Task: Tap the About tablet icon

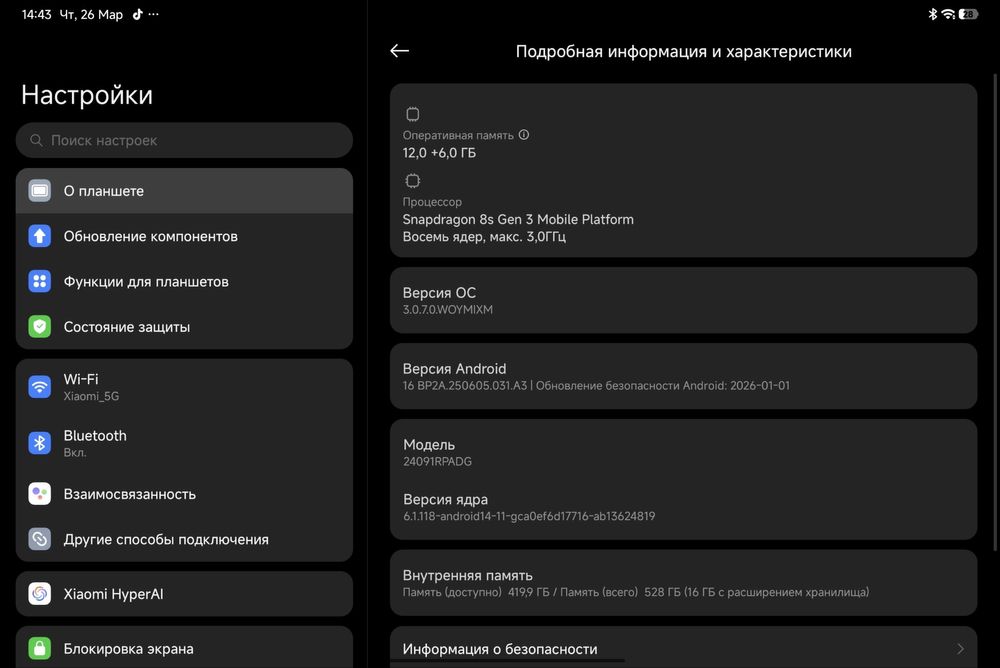Action: tap(40, 191)
